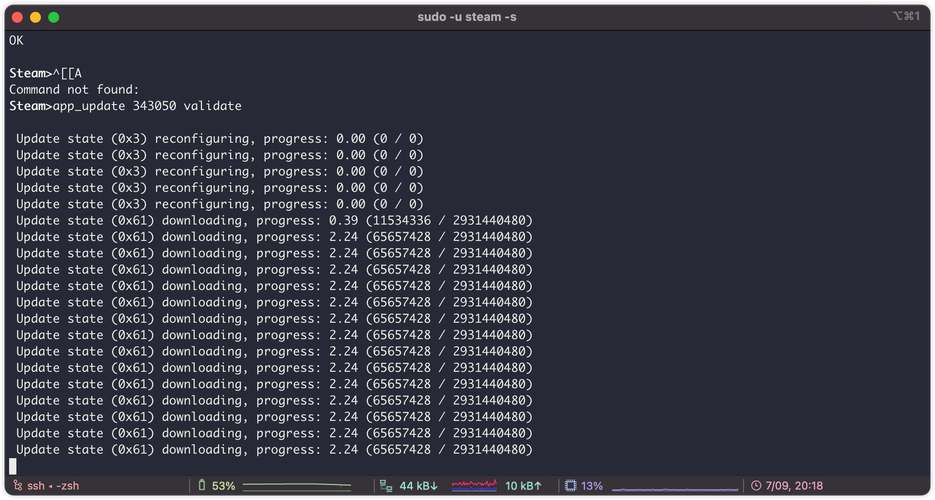Click the red close window button
This screenshot has width=935, height=500.
coord(17,17)
